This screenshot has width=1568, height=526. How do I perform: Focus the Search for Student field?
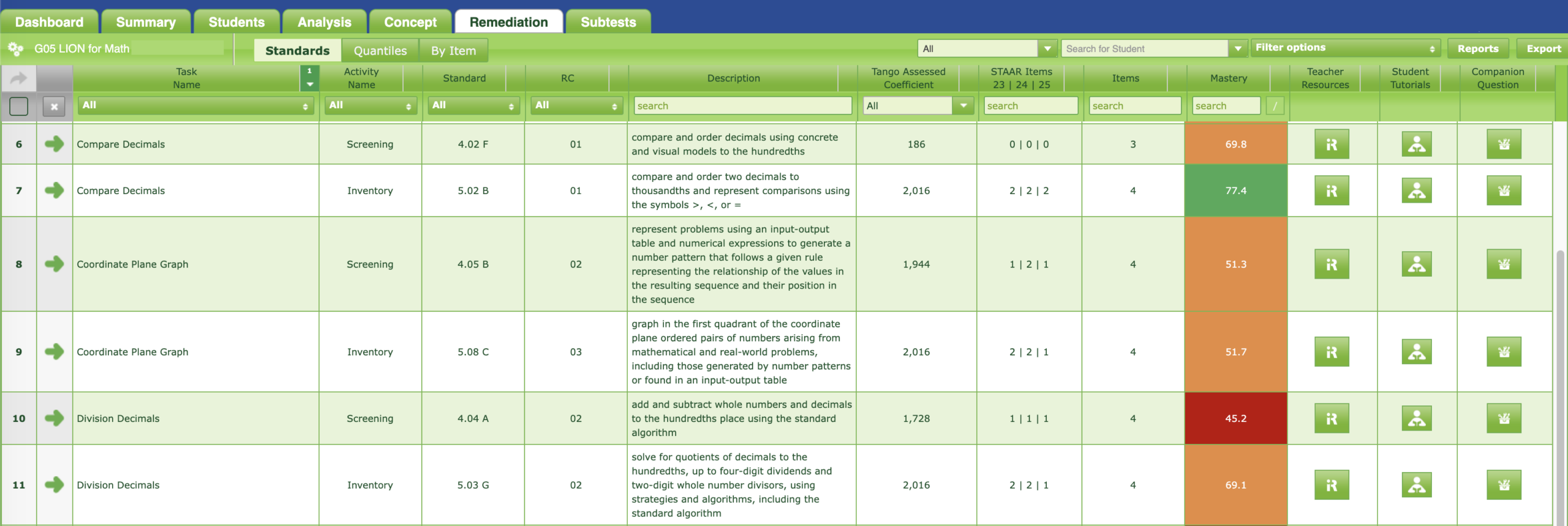click(1145, 48)
